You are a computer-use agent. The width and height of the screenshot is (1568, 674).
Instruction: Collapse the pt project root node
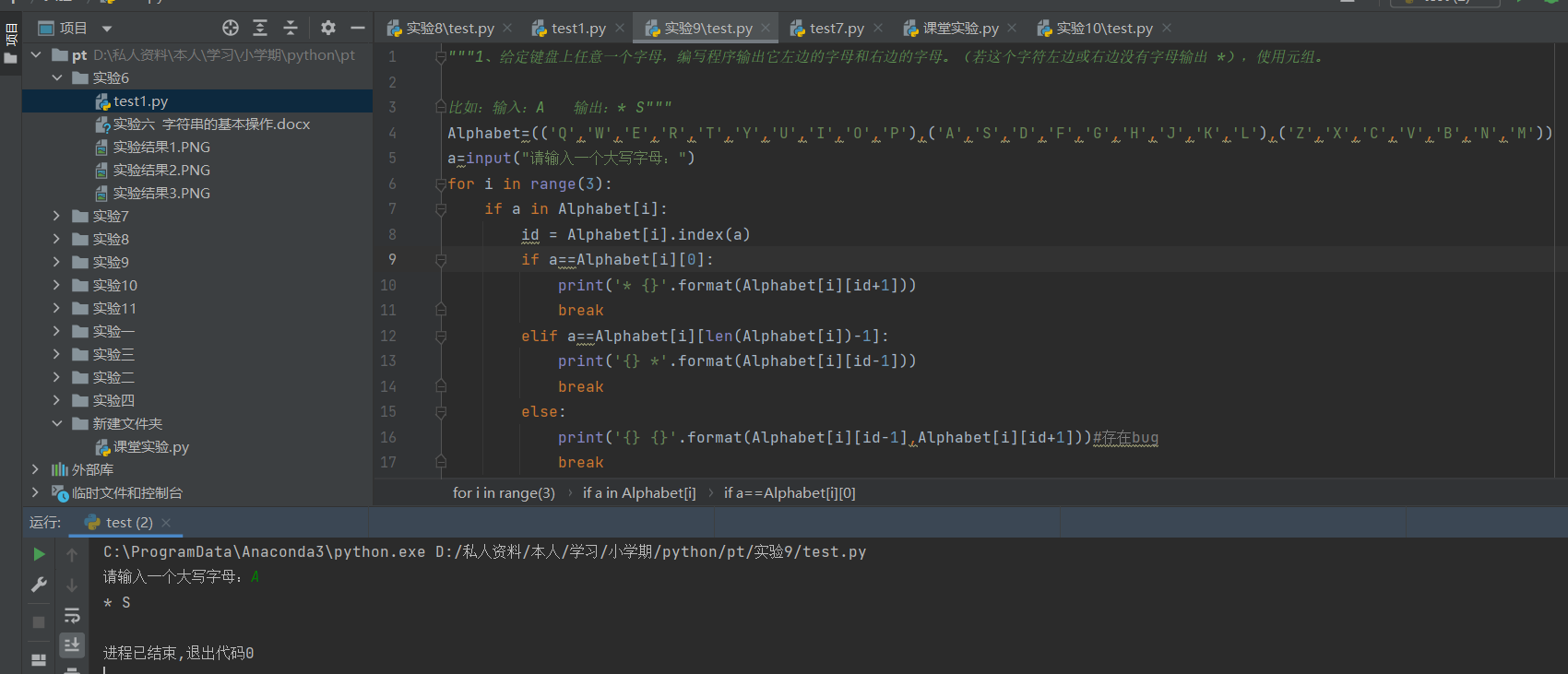point(36,55)
